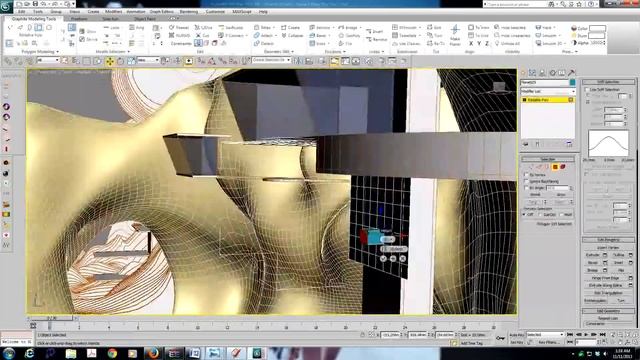Click the Select Object arrow tool
This screenshot has height=360, width=640.
pyautogui.click(x=65, y=61)
